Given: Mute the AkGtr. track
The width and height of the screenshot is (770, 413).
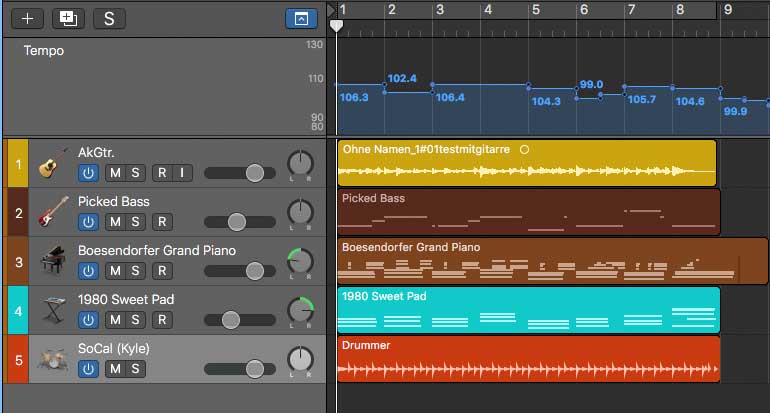Looking at the screenshot, I should click(x=114, y=173).
